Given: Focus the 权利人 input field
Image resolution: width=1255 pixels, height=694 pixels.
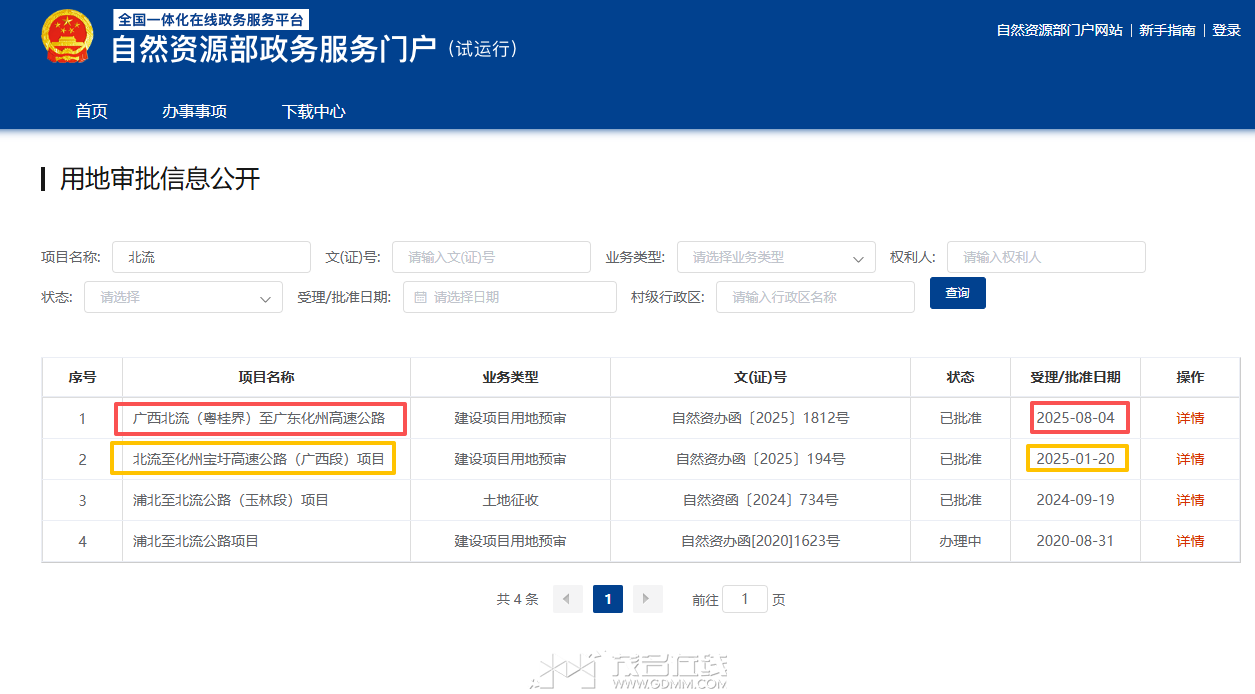Looking at the screenshot, I should point(1046,257).
